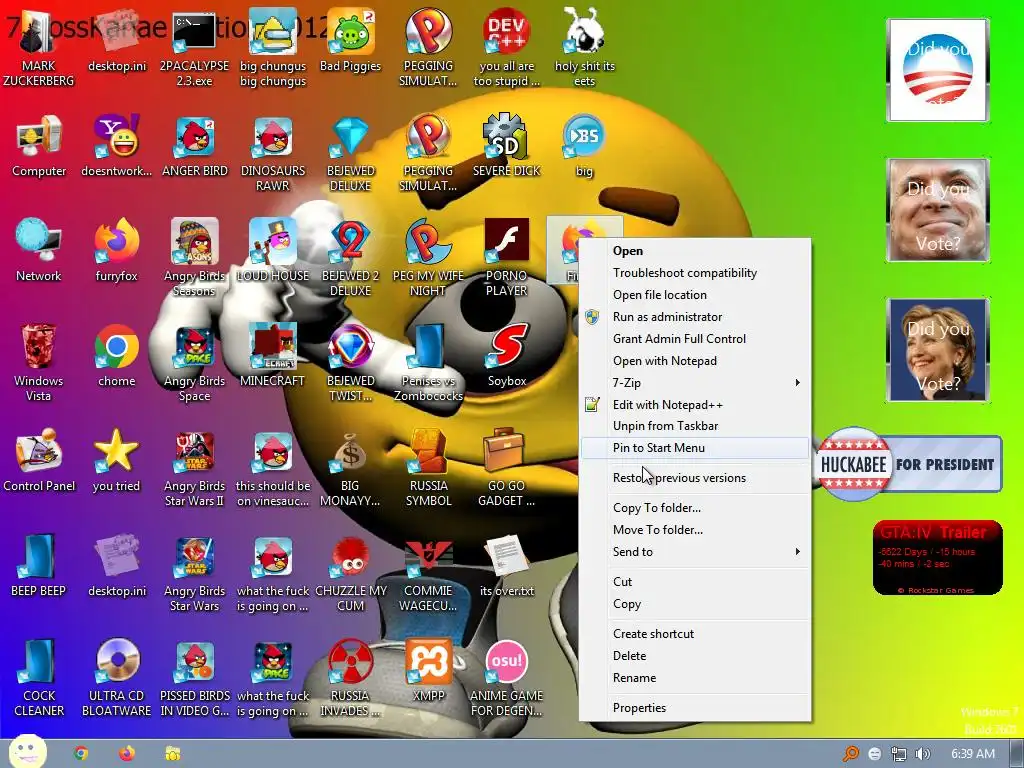Select the PORNO PLAYER Flash icon

coord(507,259)
